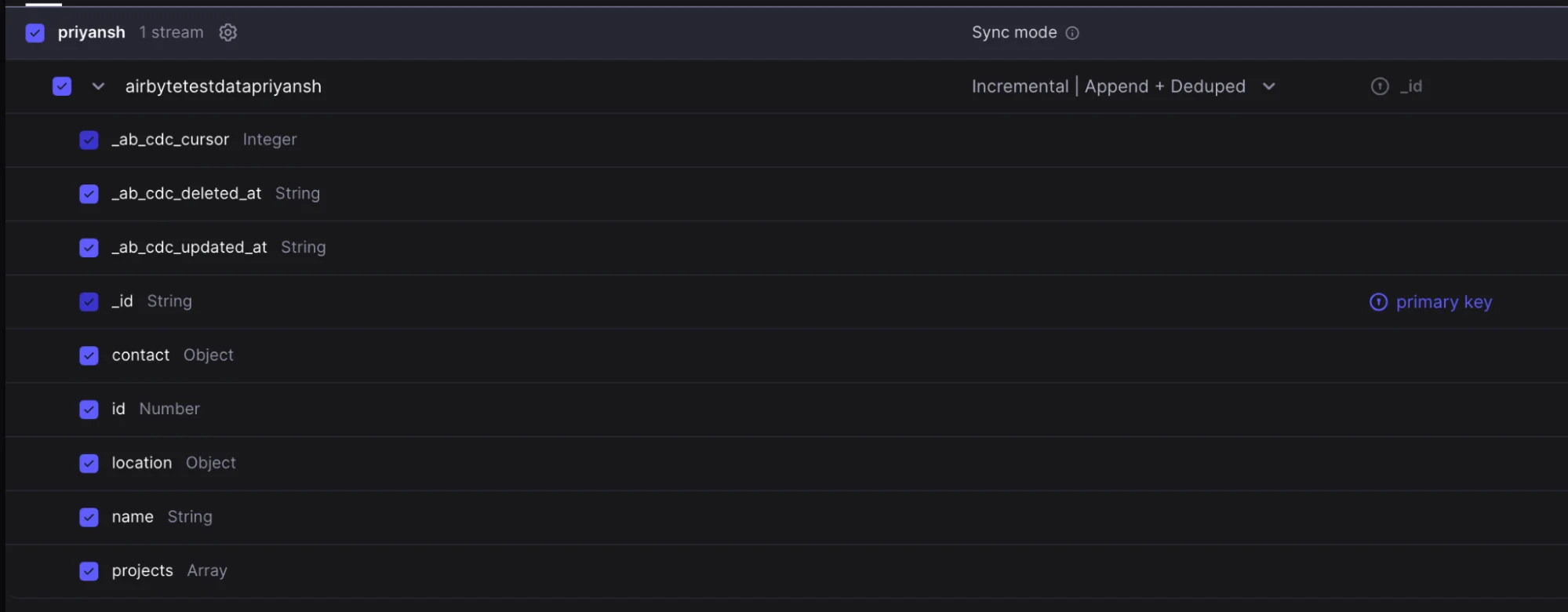This screenshot has height=612, width=1568.
Task: Click the priyansh namespace name
Action: click(x=91, y=32)
